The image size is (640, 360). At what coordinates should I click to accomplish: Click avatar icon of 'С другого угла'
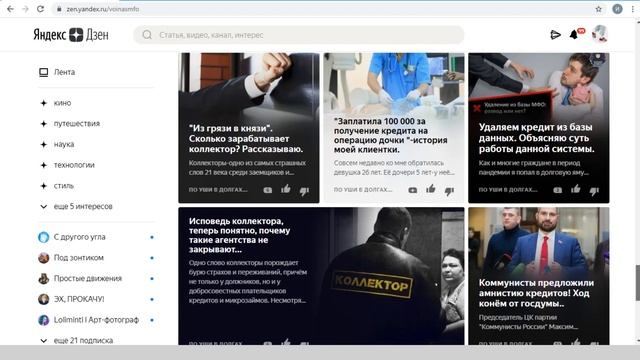tap(44, 237)
